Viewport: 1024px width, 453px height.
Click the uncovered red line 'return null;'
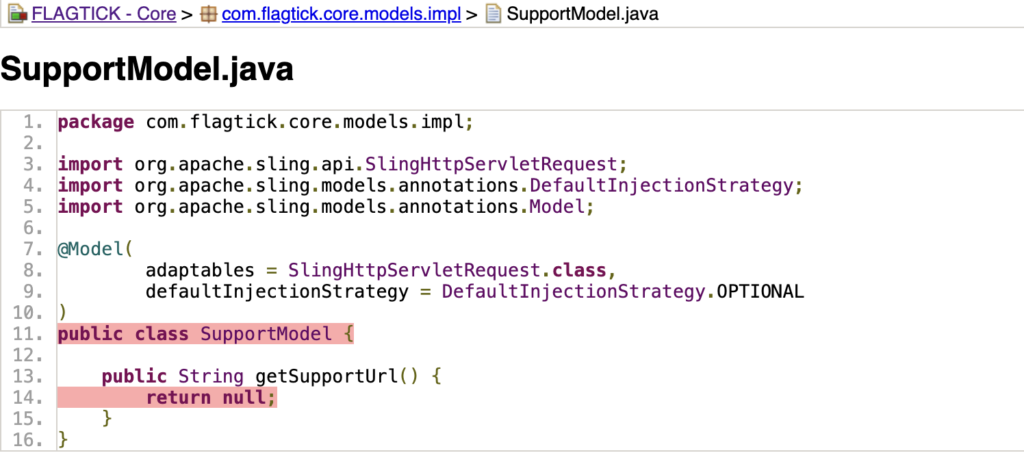tap(210, 398)
